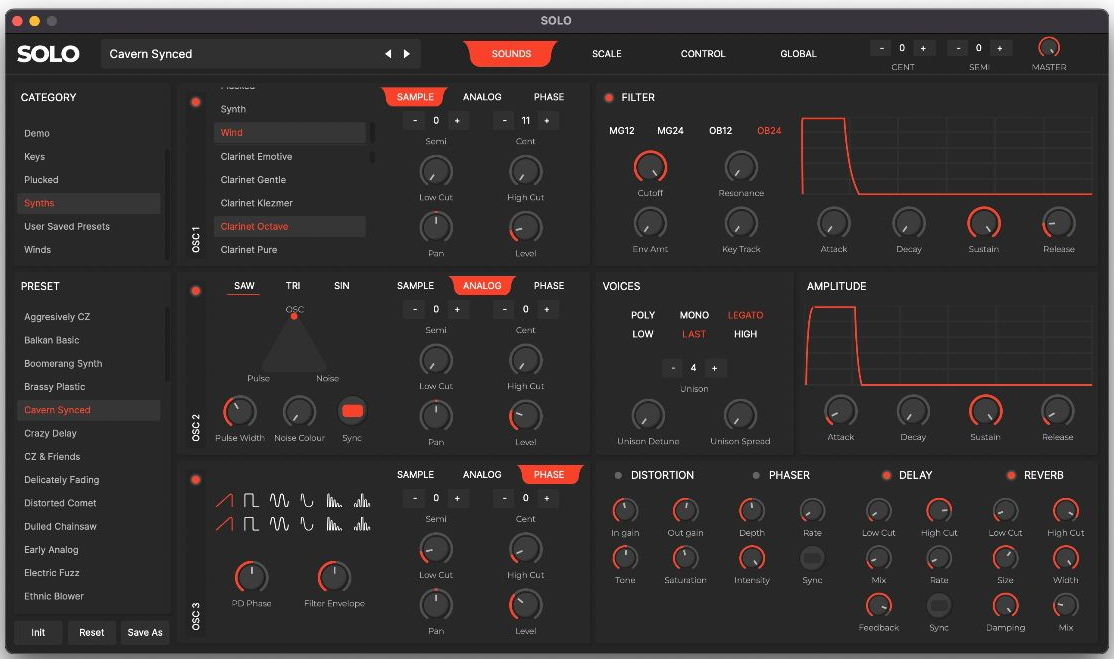
Task: Choose OB12 filter type
Action: pyautogui.click(x=720, y=131)
